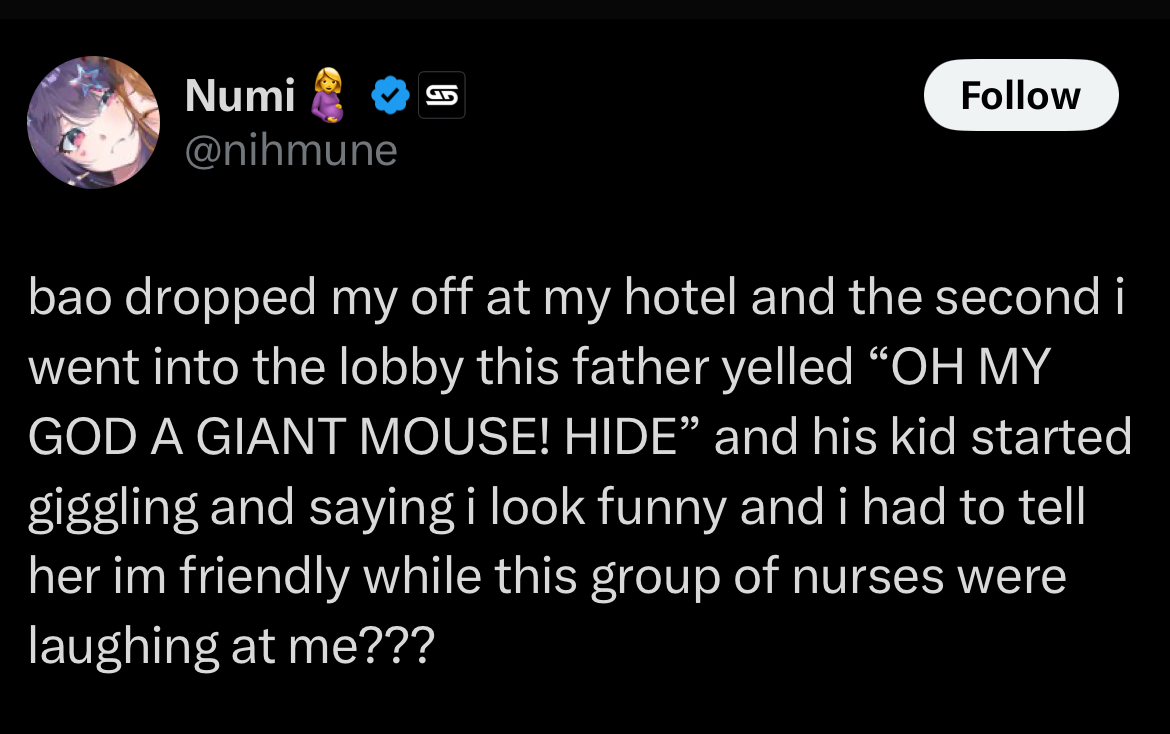Click the word "funny" in the tweet
The width and height of the screenshot is (1170, 734).
tap(662, 508)
